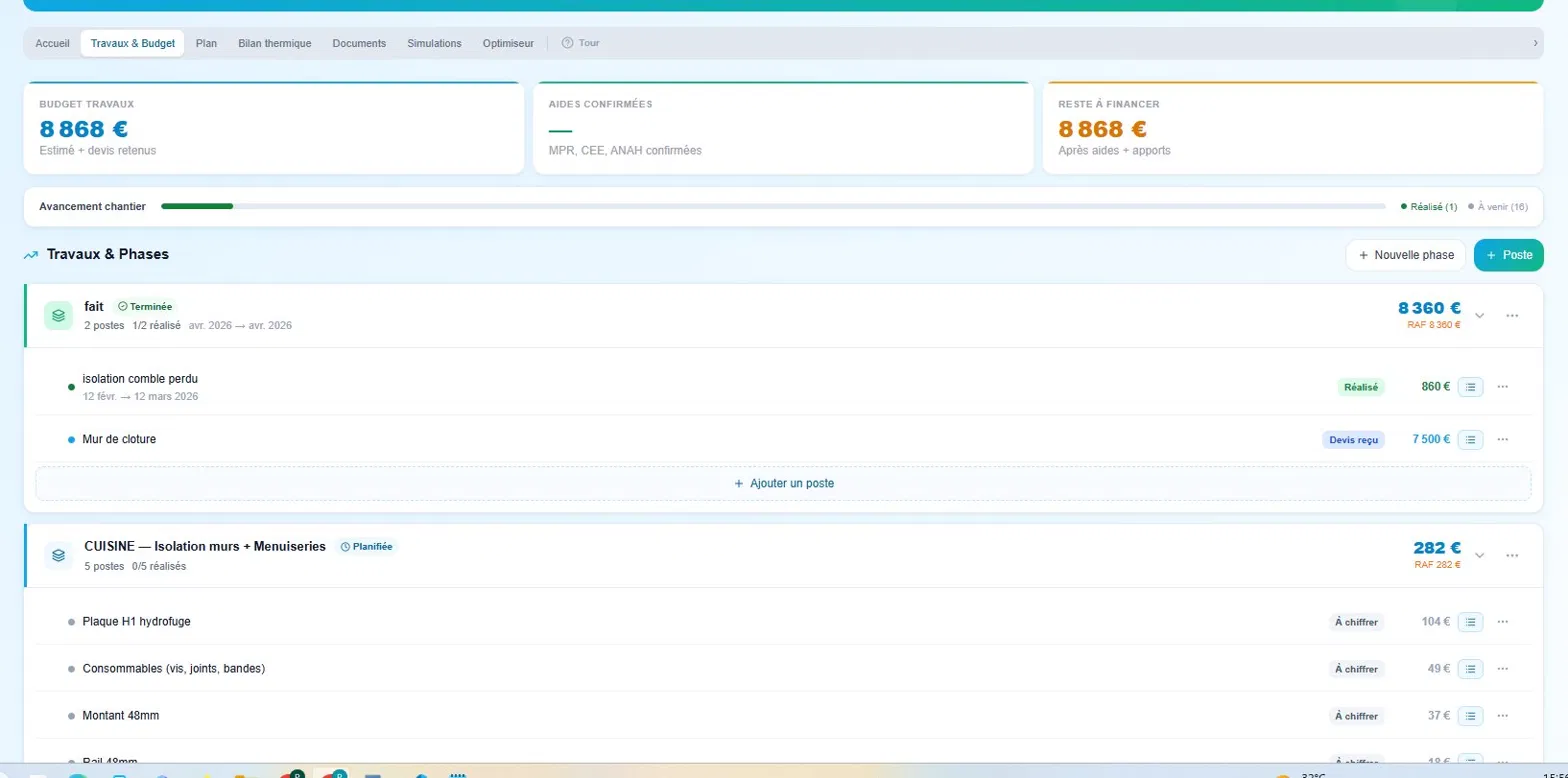Open more options for Montant 48mm row
This screenshot has width=1568, height=778.
pos(1502,716)
